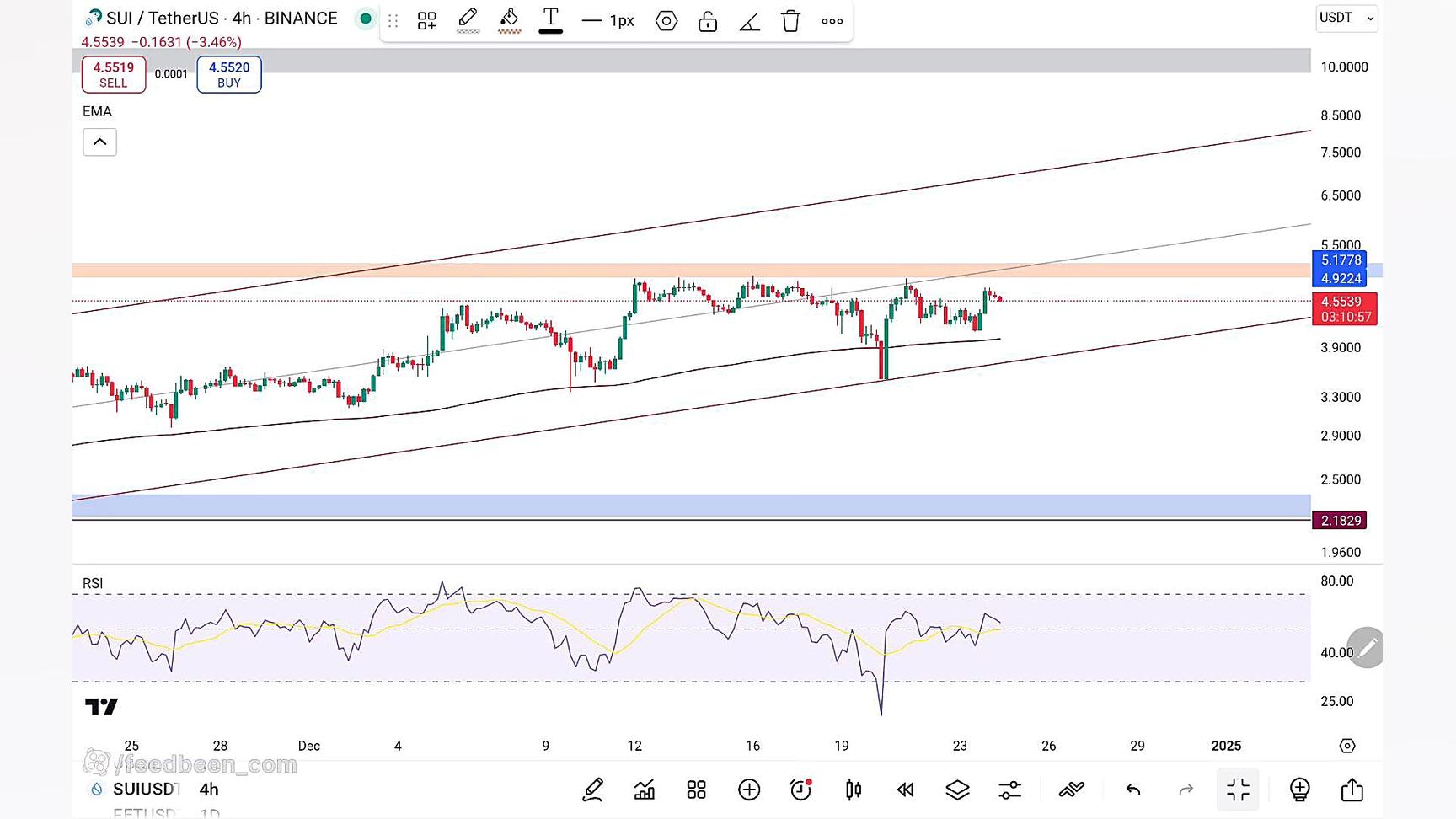1456x819 pixels.
Task: Click the redo arrow
Action: tap(1186, 790)
